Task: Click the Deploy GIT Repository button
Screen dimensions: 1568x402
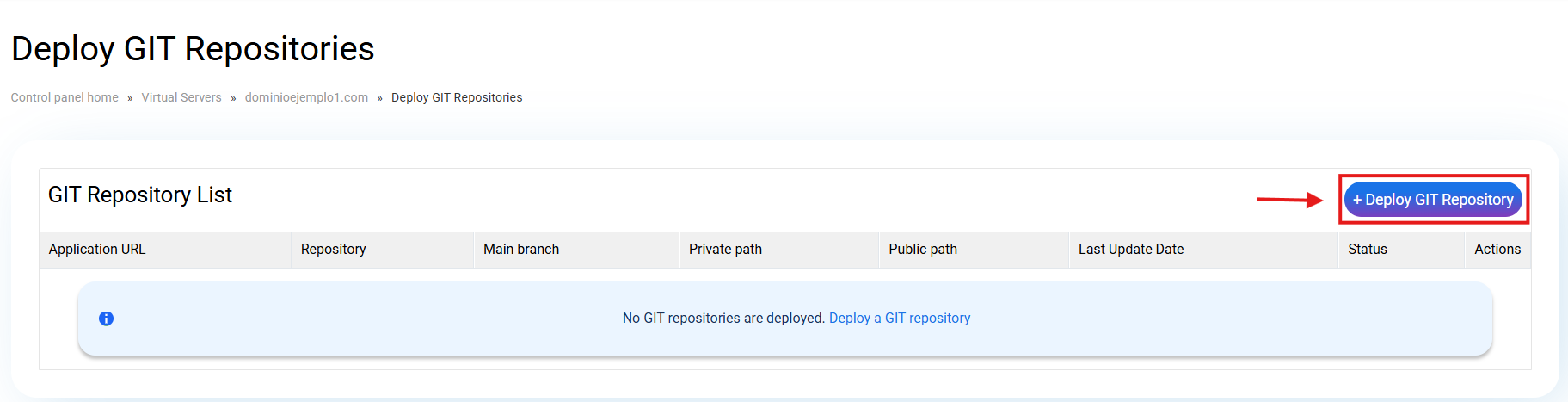Action: point(1432,200)
